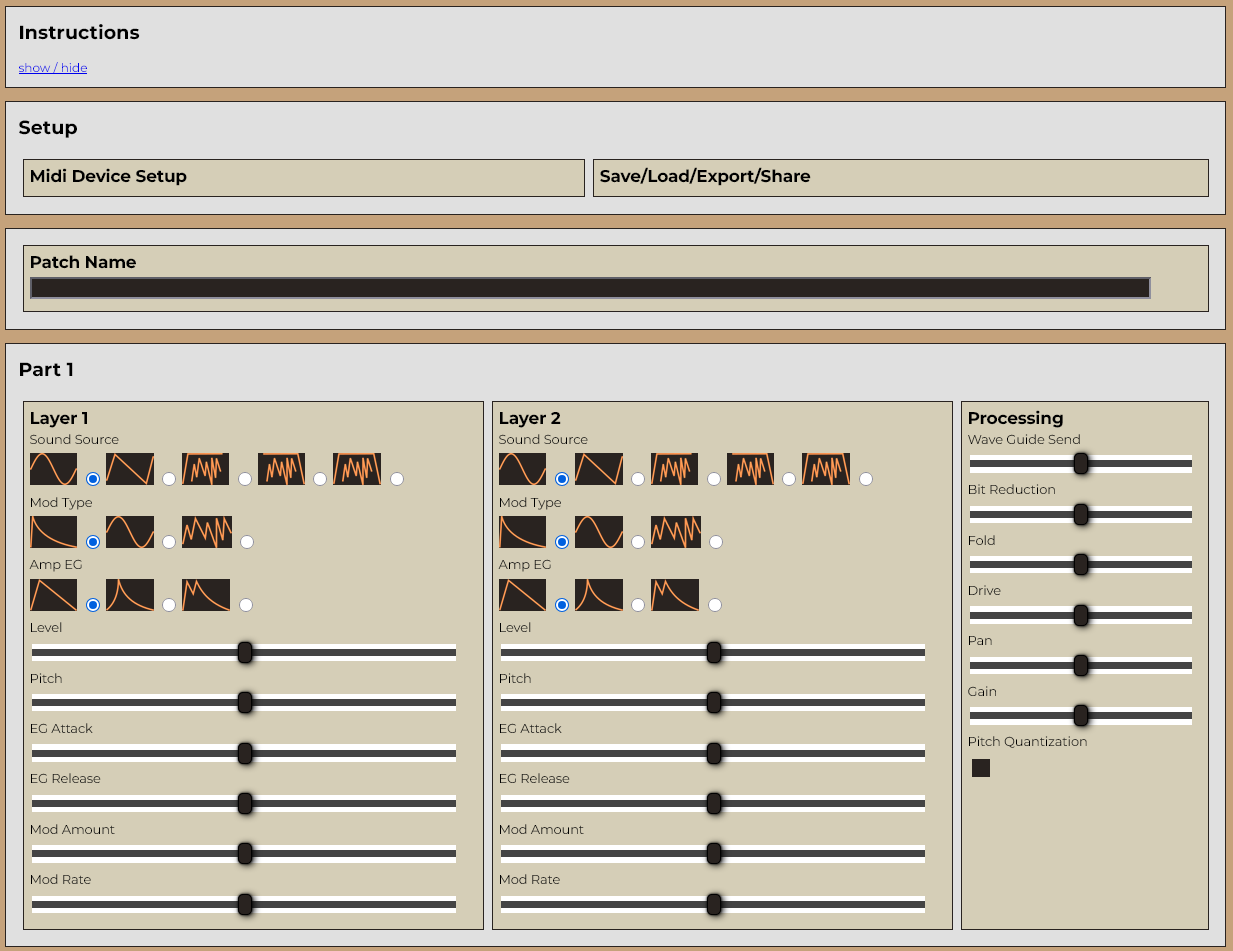Enable Layer 1 fifth sound source radio button
The width and height of the screenshot is (1233, 951).
point(397,479)
